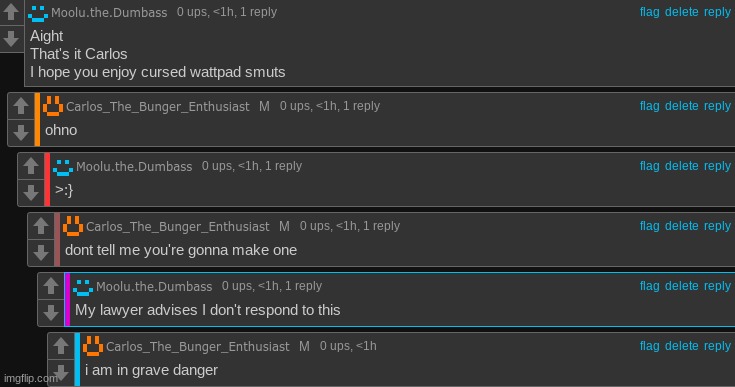The image size is (735, 387).
Task: Delete 'My lawyer advises' comment
Action: point(682,286)
